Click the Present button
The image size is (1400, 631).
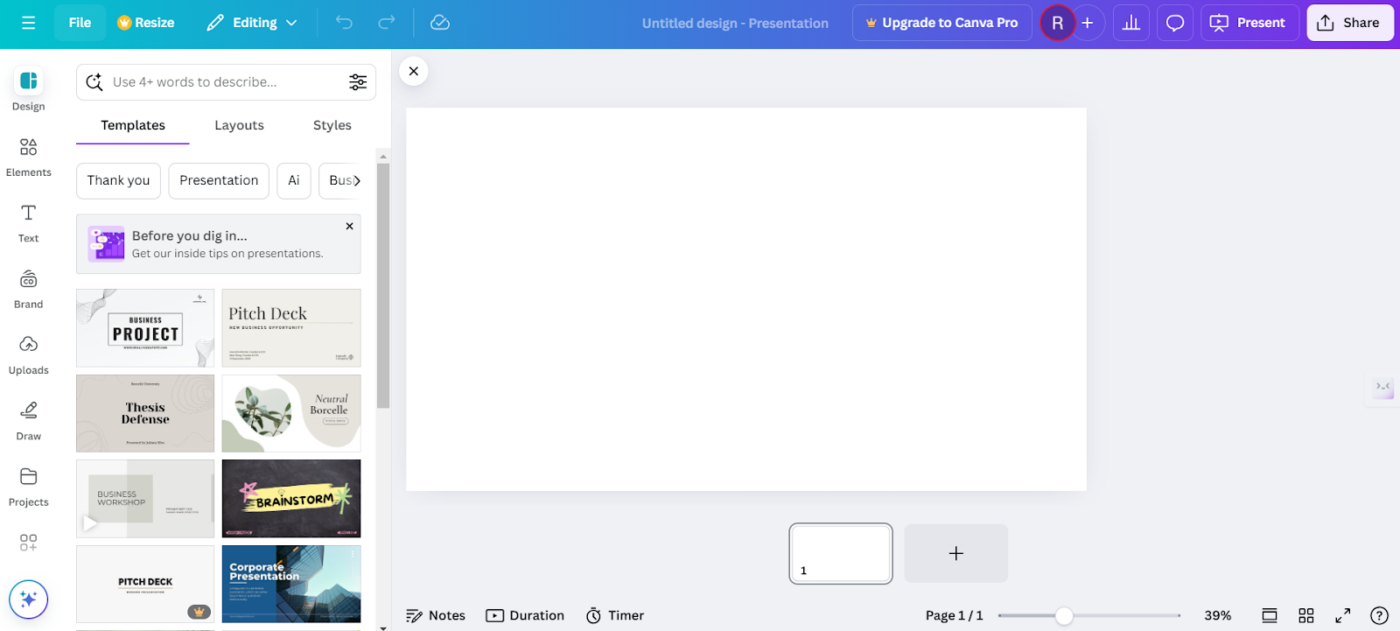(1249, 23)
